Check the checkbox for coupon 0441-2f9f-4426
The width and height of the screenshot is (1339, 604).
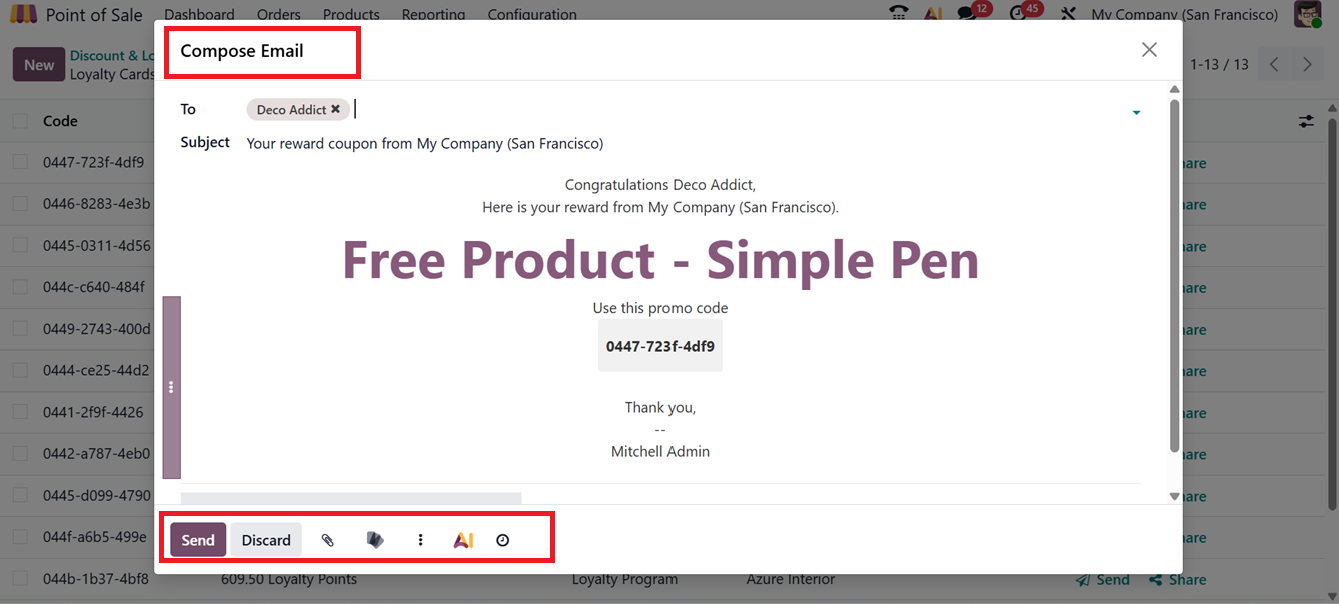click(x=20, y=412)
